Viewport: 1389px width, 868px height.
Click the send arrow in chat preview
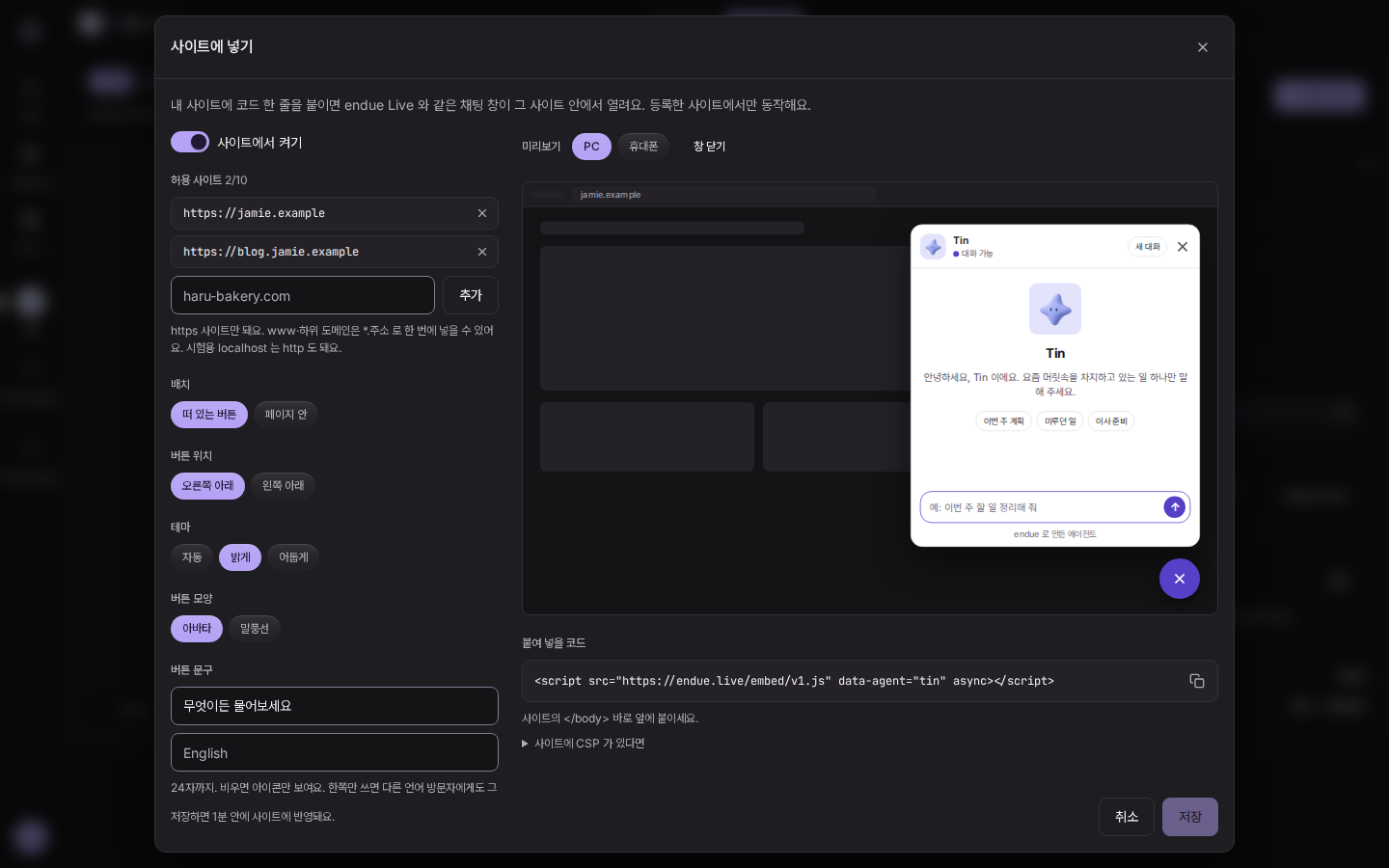(x=1175, y=507)
